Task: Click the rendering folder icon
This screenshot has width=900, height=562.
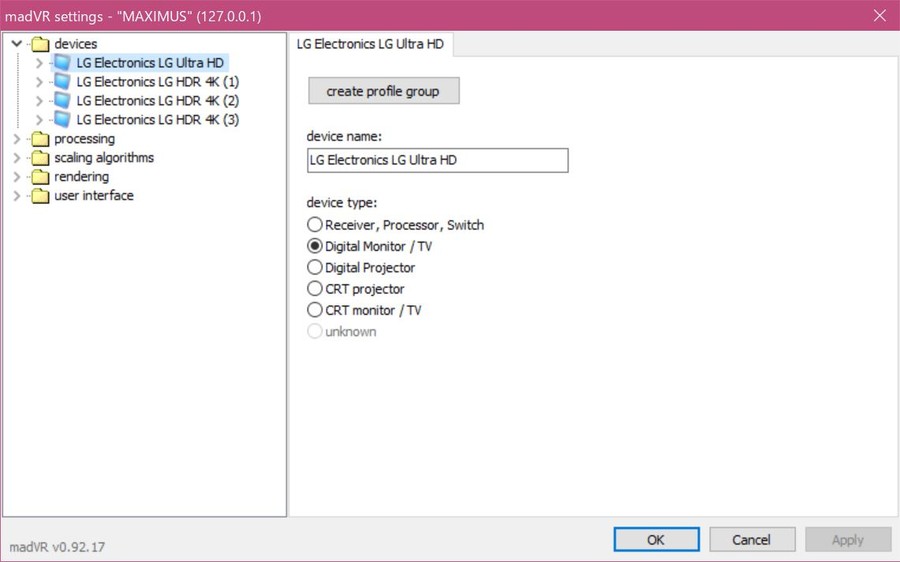Action: coord(40,177)
